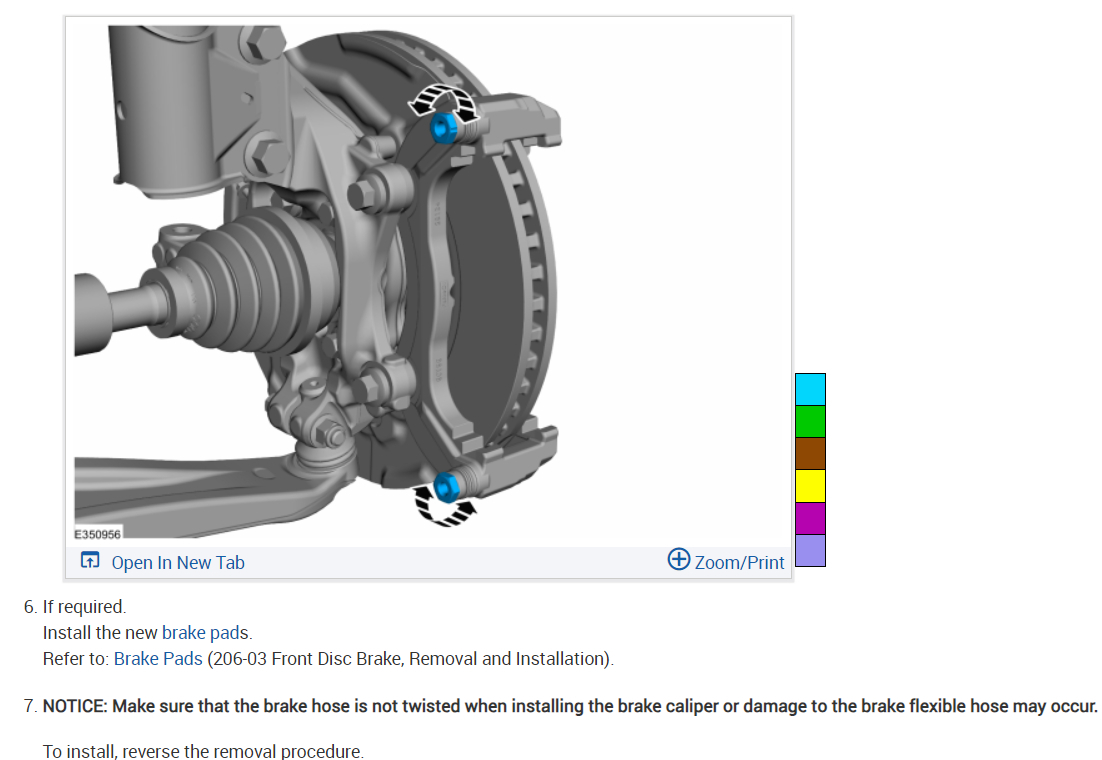Viewport: 1102px width, 760px height.
Task: Click the 'If required.' step text
Action: 84,607
